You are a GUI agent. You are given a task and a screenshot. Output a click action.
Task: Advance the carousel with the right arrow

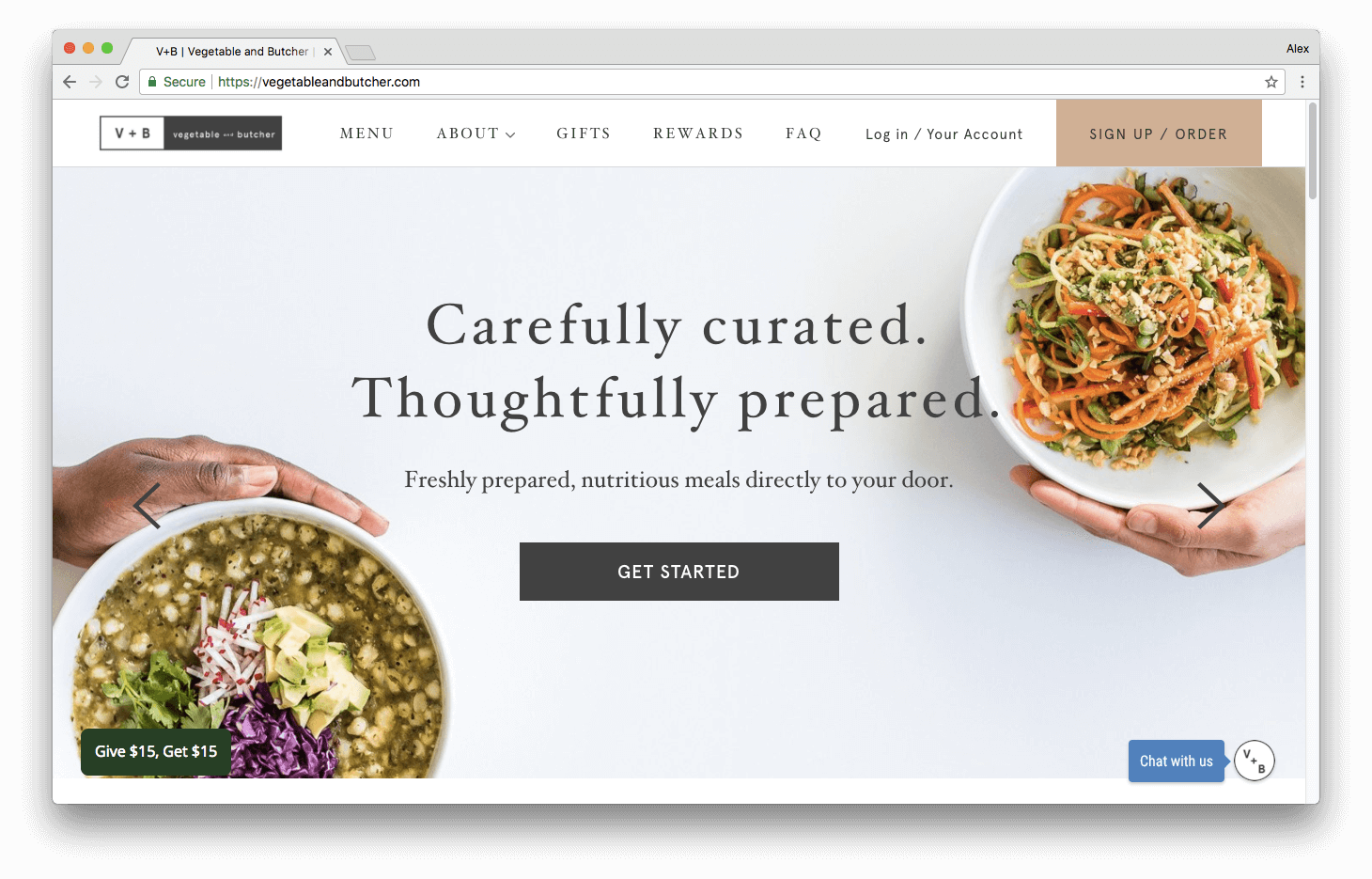pos(1210,506)
